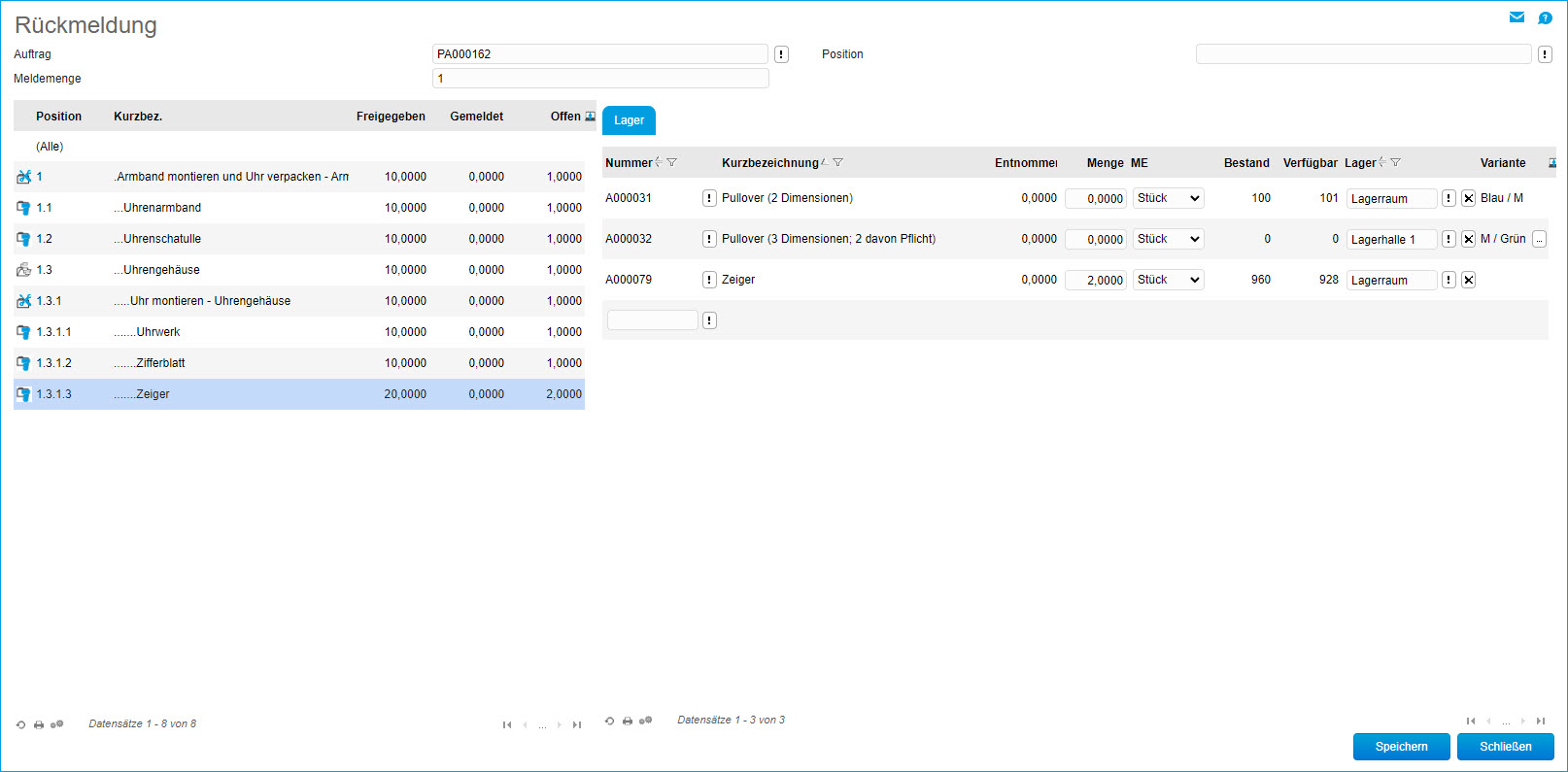1568x772 pixels.
Task: Edit the Menge field for A000031
Action: (1096, 198)
